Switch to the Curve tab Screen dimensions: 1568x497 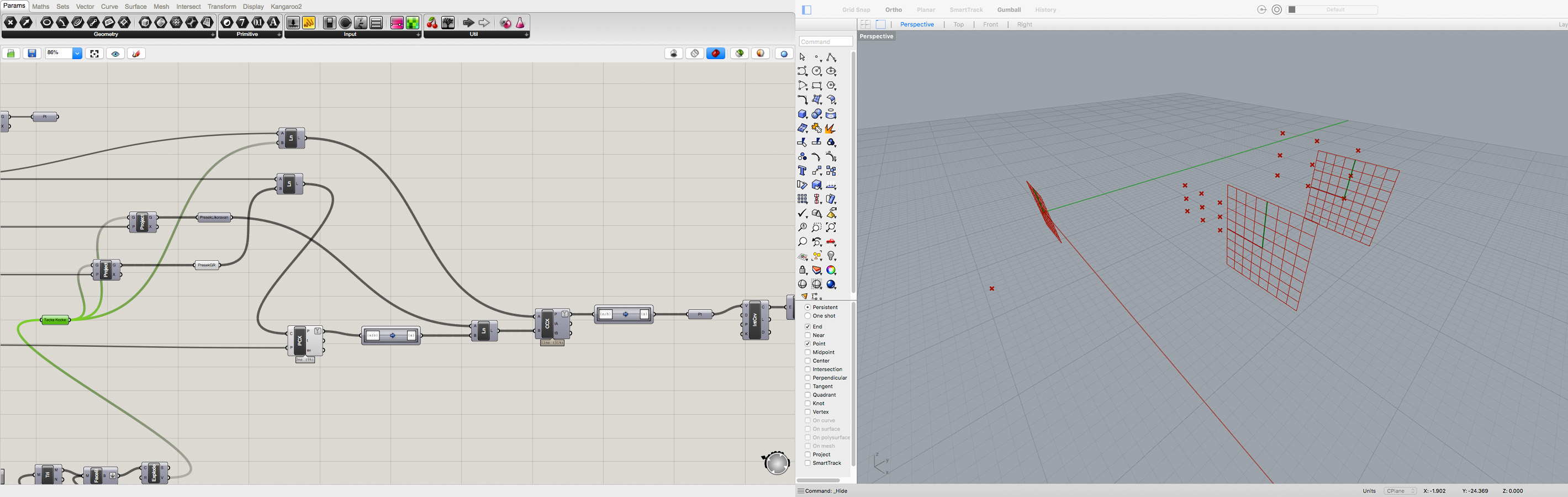click(109, 7)
